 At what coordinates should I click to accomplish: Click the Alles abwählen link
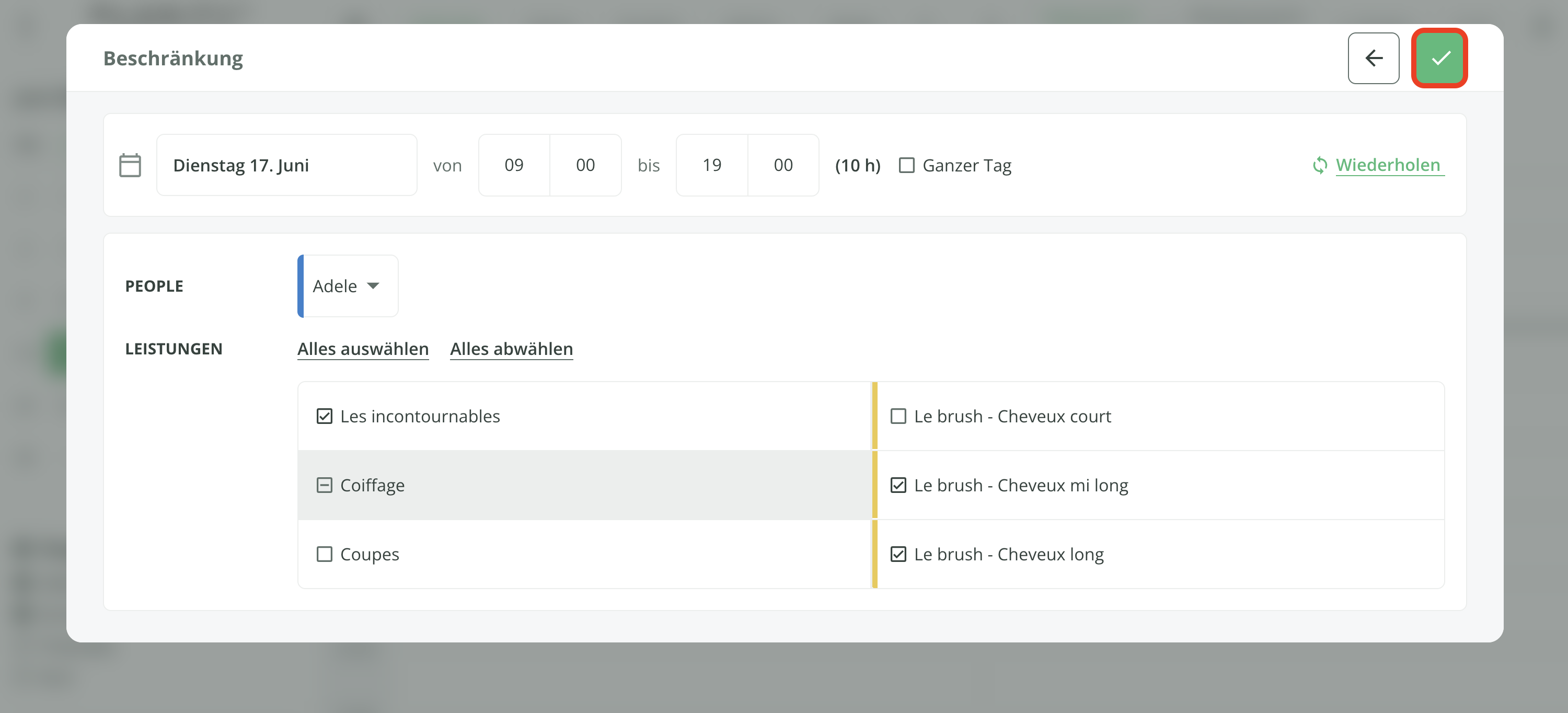tap(511, 349)
